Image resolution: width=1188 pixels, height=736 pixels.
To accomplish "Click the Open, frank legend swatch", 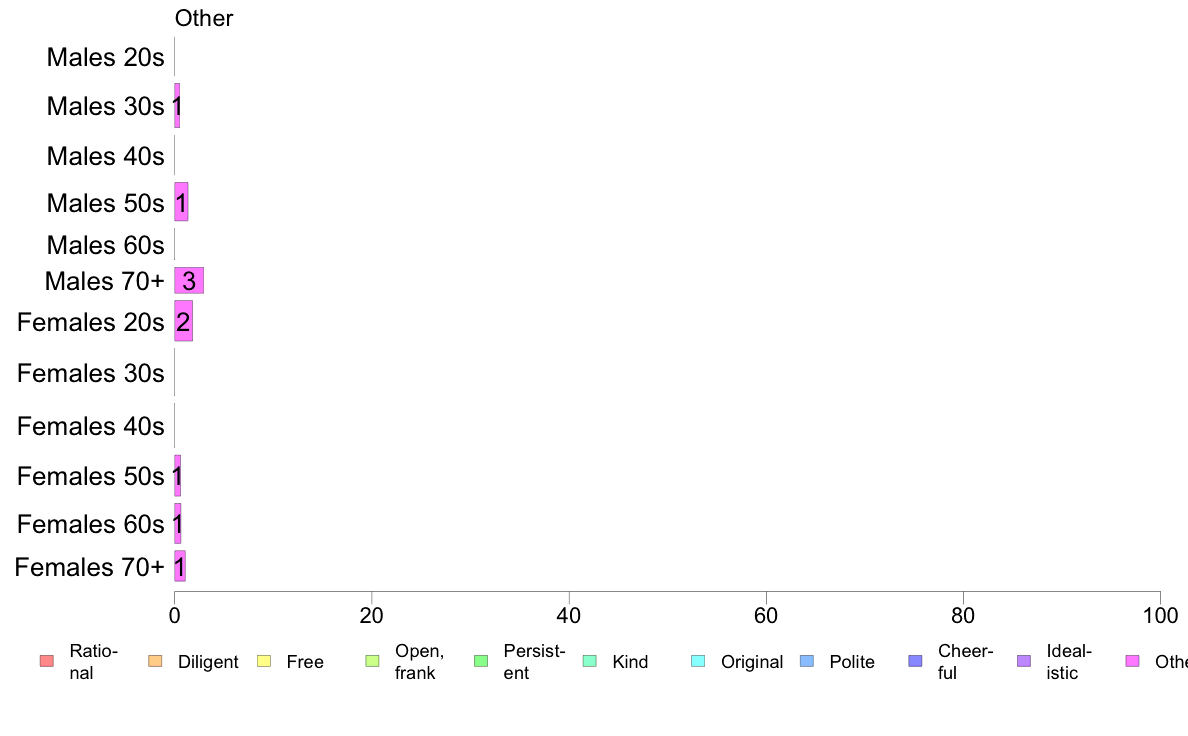I will coord(372,661).
